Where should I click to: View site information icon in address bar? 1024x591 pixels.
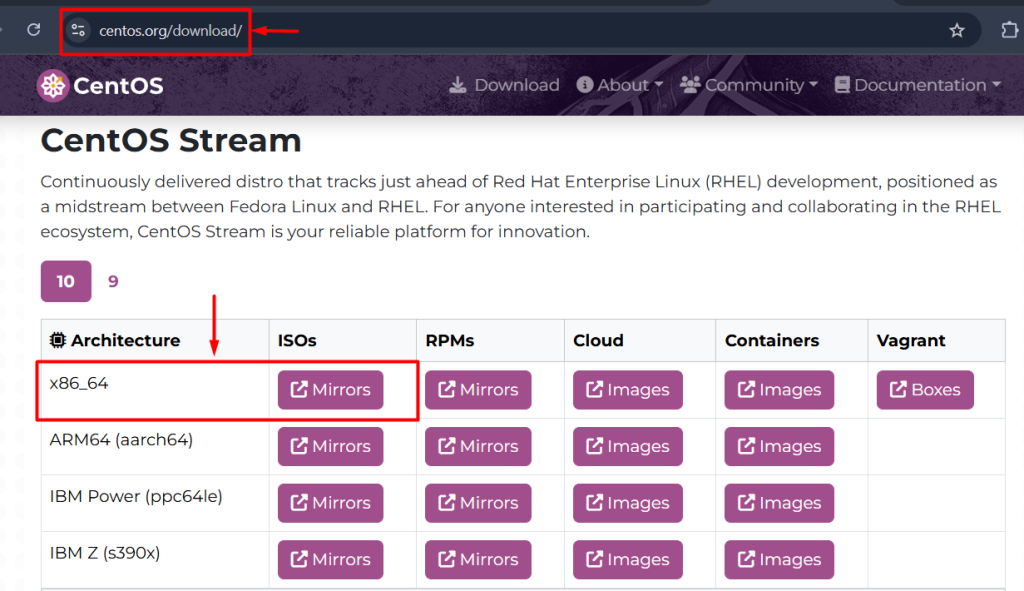click(79, 30)
